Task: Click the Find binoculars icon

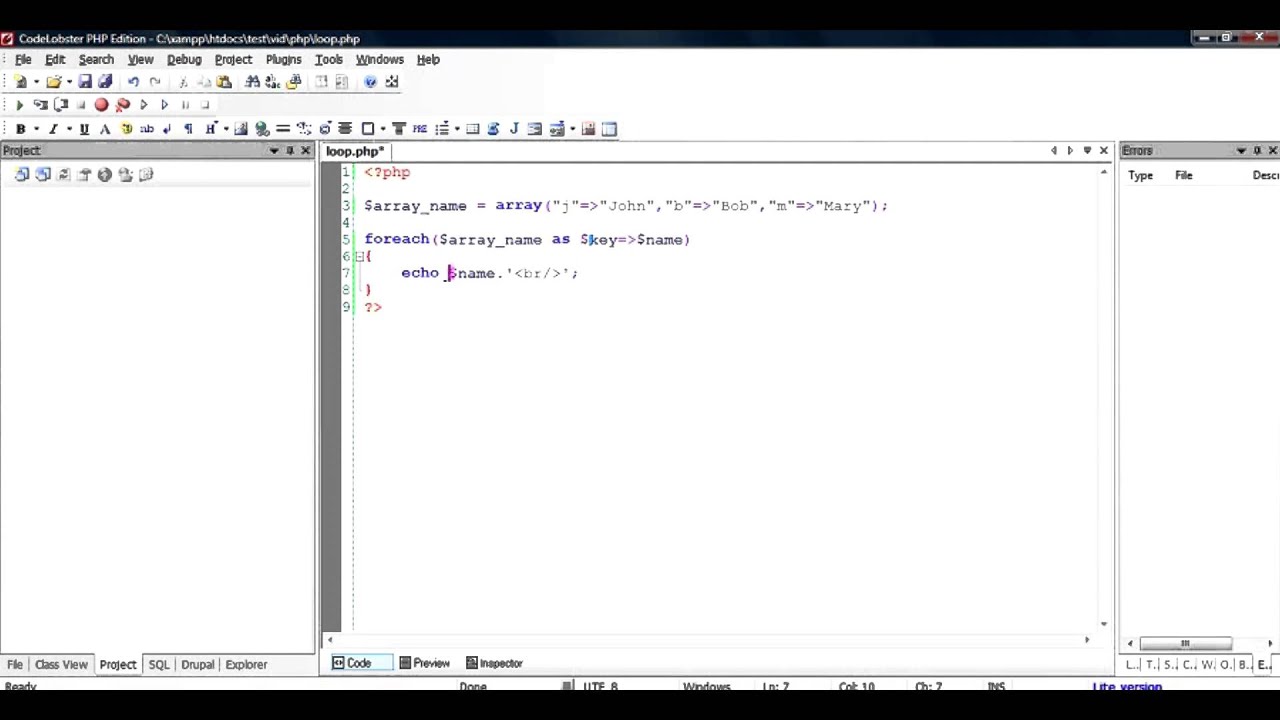Action: (253, 82)
